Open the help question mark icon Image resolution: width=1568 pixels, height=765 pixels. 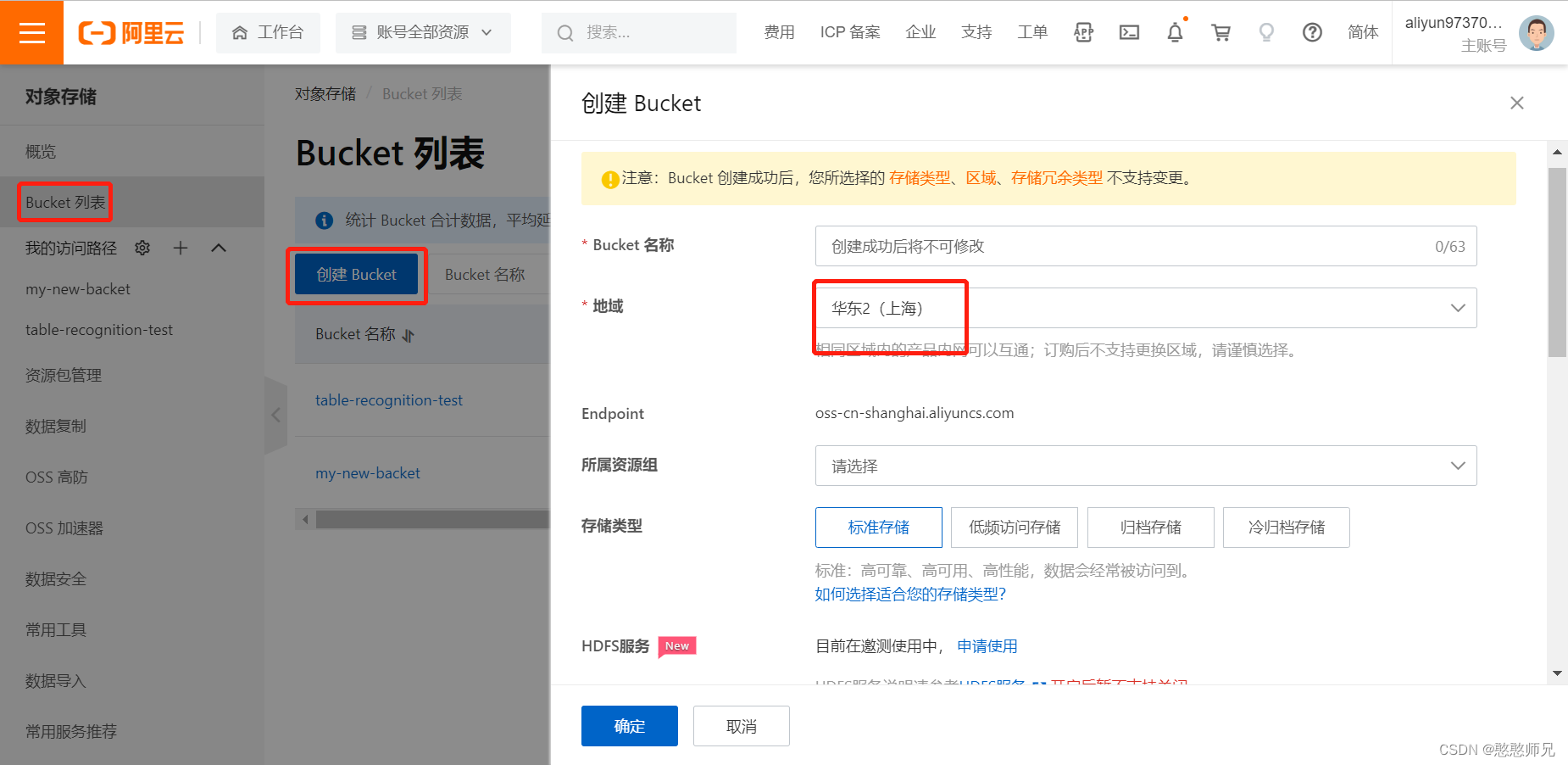1312,32
